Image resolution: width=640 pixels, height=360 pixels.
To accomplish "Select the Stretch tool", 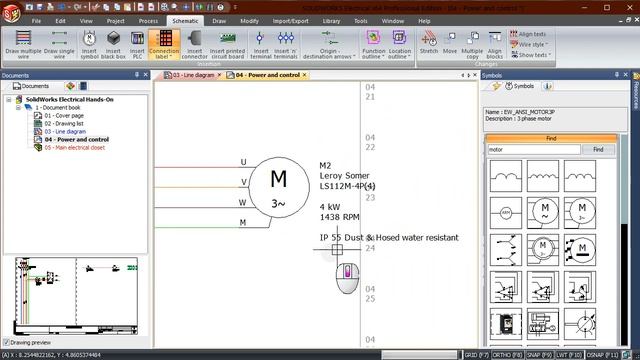I will point(429,42).
